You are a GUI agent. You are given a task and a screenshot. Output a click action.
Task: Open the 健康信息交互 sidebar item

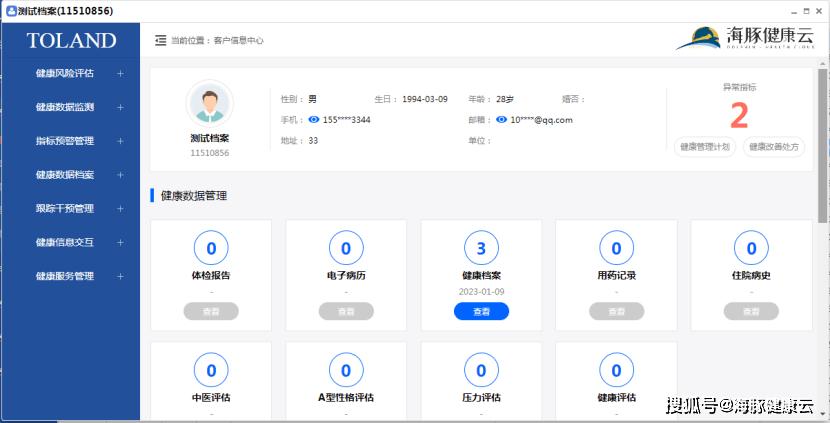(x=65, y=242)
